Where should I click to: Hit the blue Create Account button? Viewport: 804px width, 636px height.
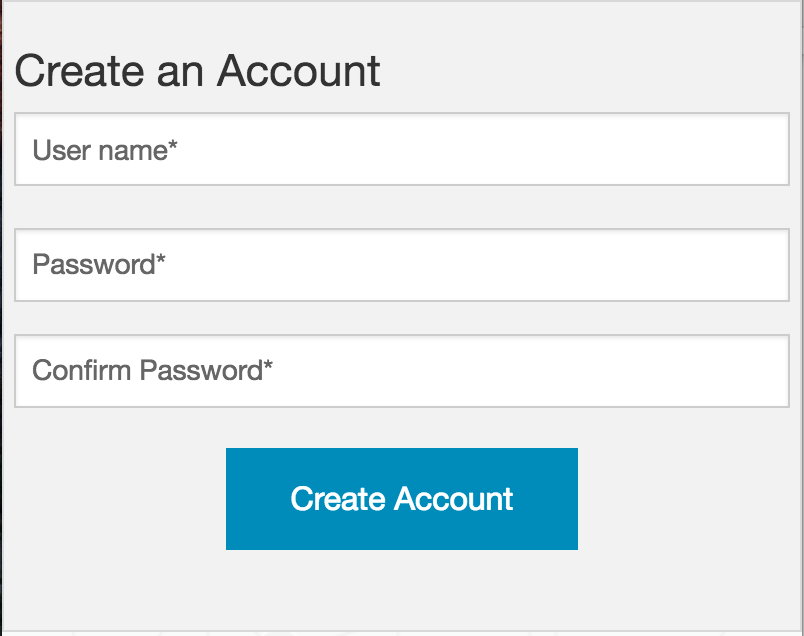401,498
